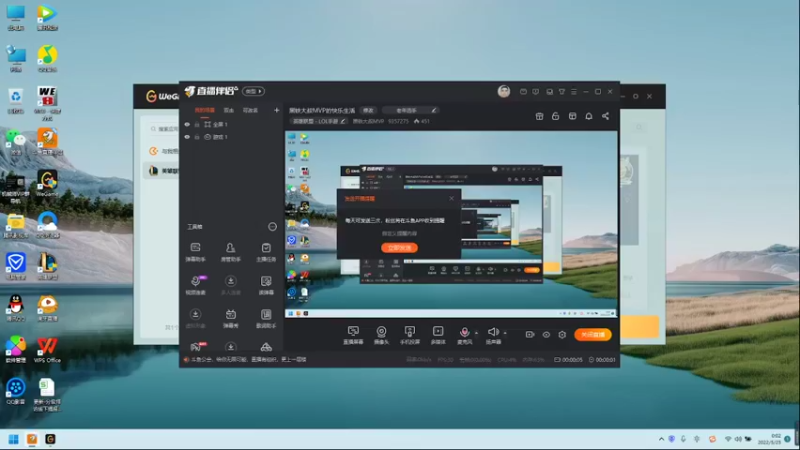Screen dimensions: 800x450
Task: Click the 直播屏幕 screen capture source
Action: [x=353, y=335]
